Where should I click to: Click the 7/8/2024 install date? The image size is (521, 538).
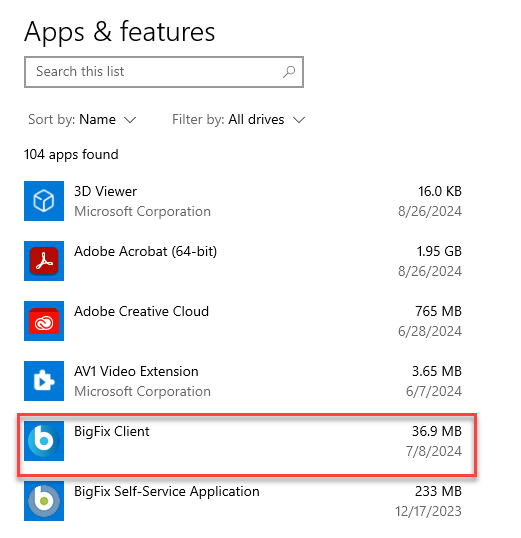point(434,452)
